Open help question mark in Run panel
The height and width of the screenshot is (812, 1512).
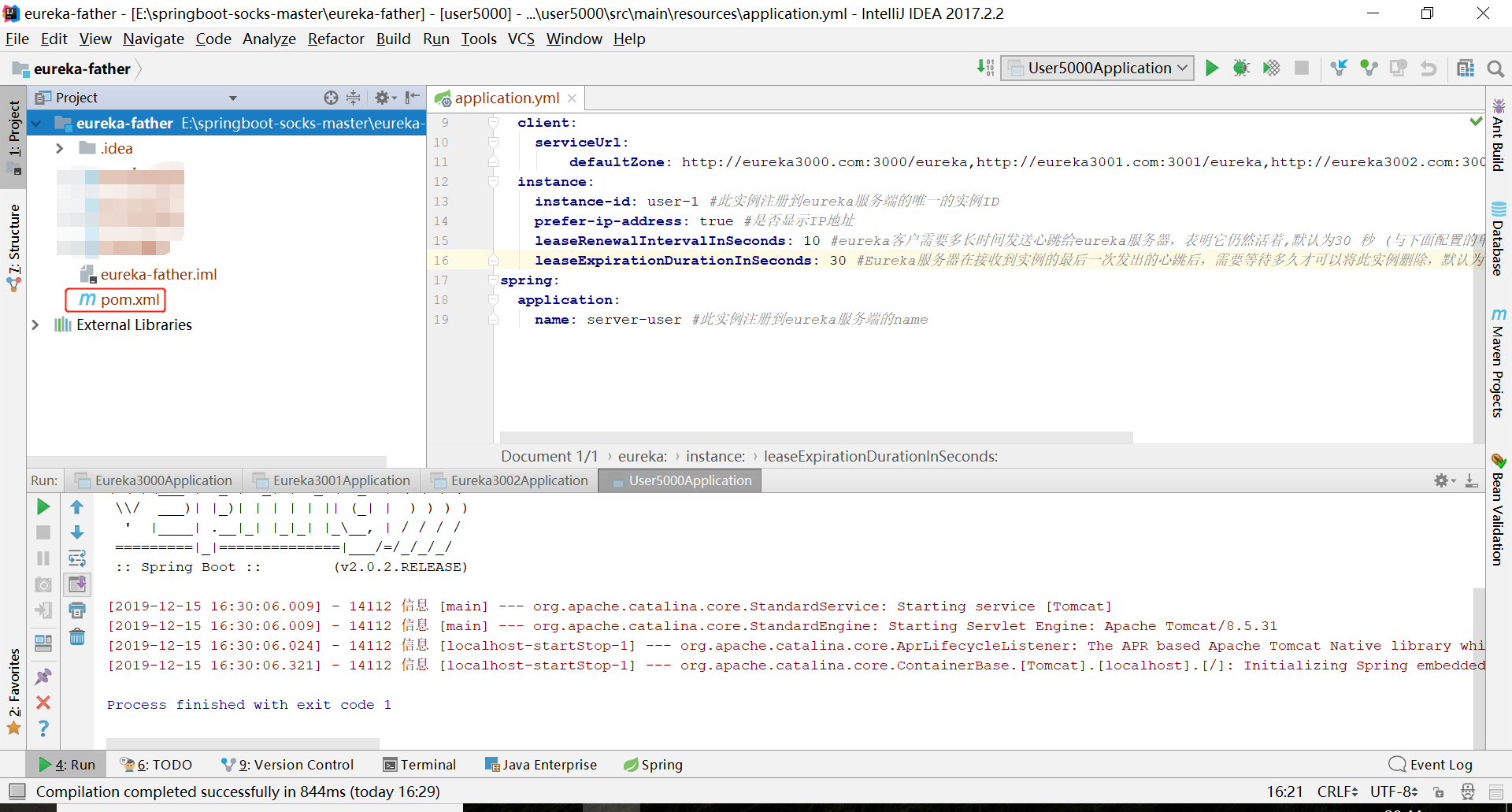point(43,729)
